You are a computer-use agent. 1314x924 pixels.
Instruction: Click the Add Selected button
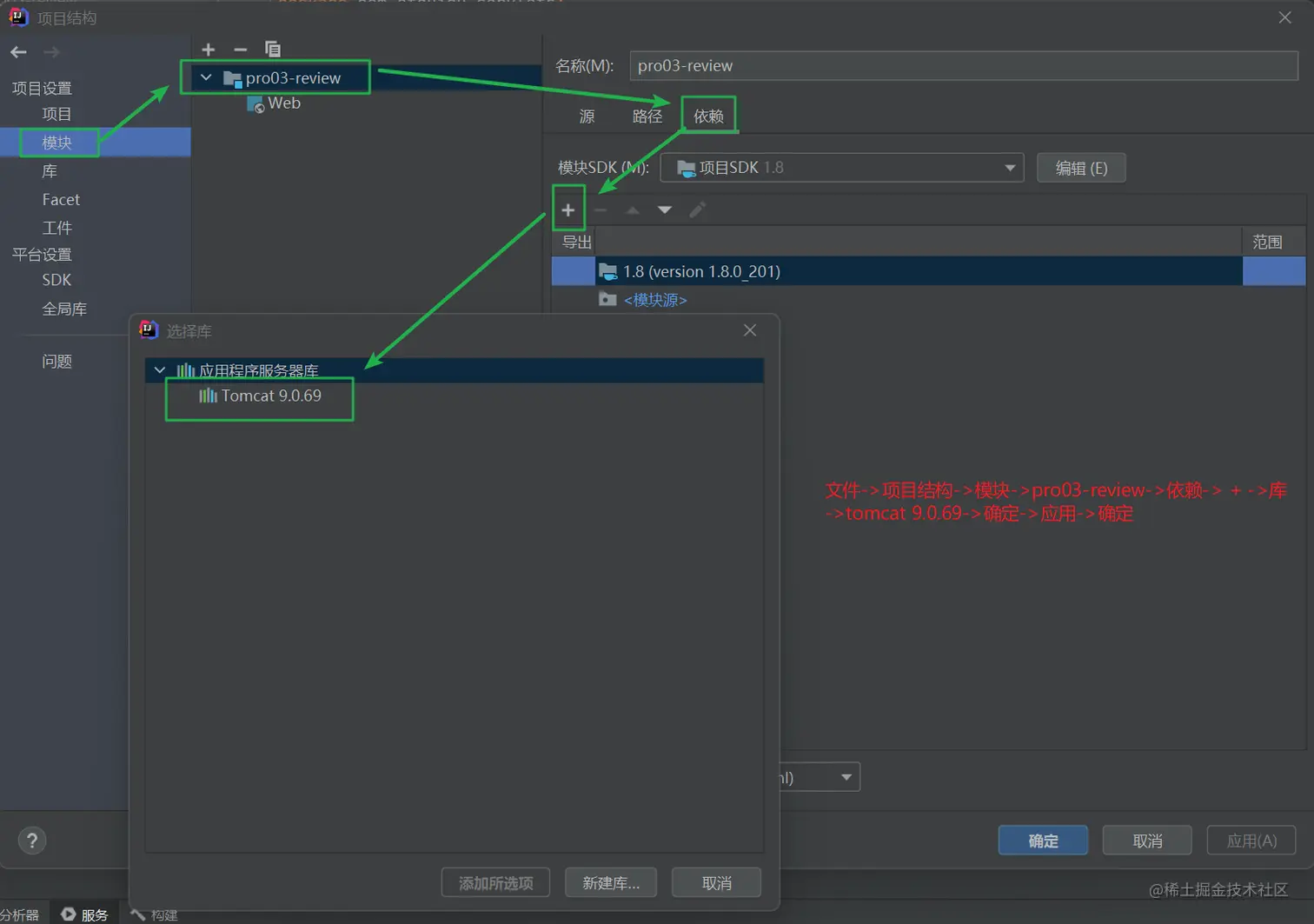[x=495, y=883]
